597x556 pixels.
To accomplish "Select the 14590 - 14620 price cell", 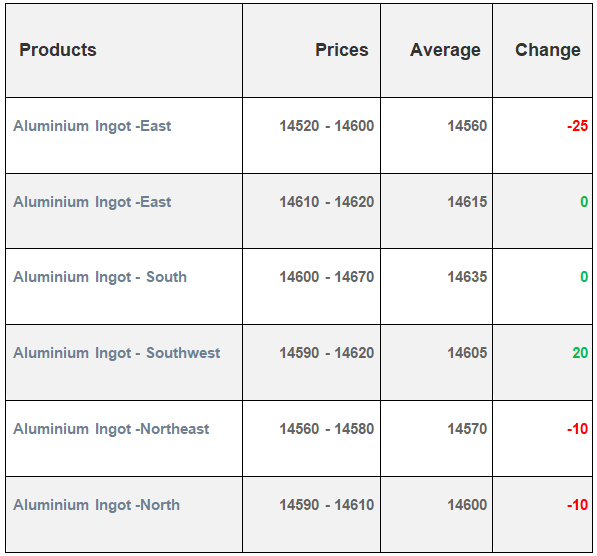I will coord(327,353).
